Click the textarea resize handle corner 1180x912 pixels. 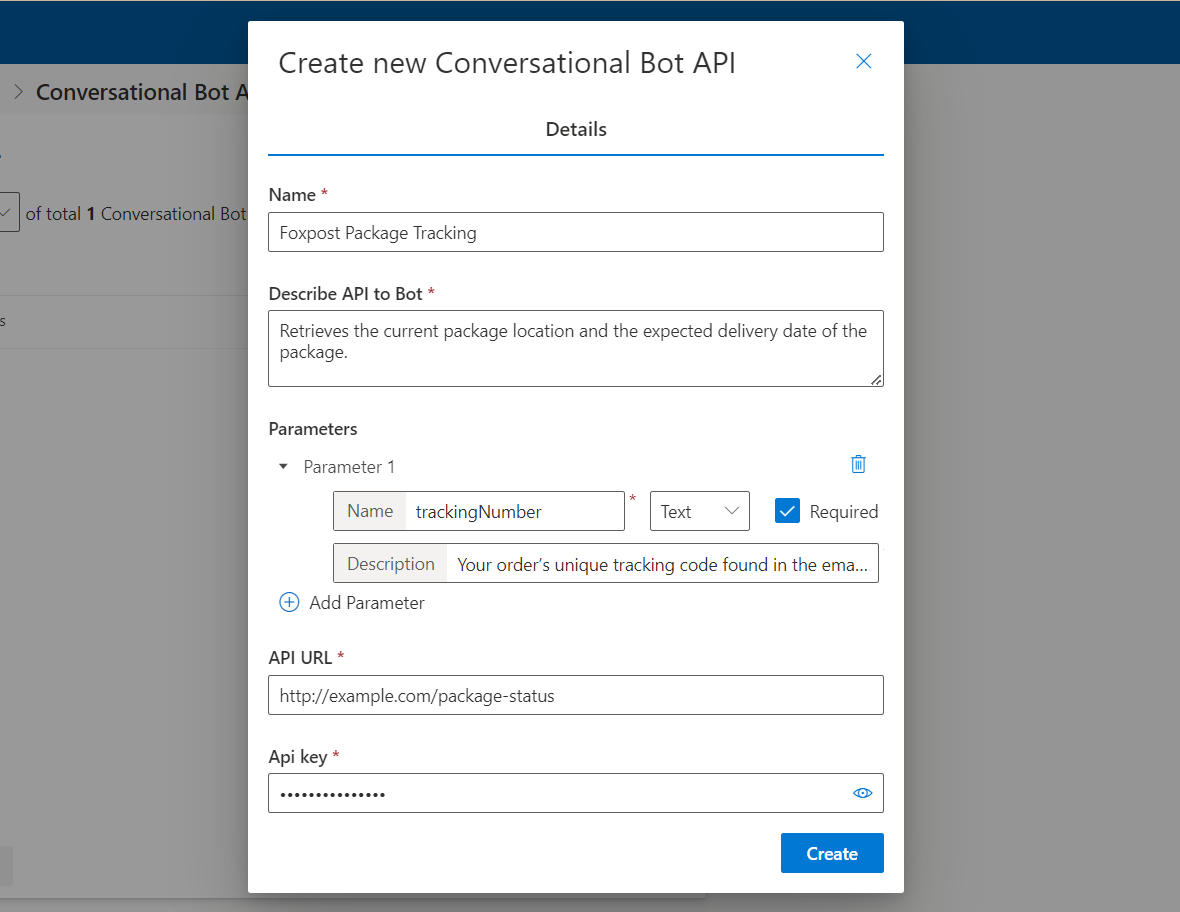(x=876, y=380)
